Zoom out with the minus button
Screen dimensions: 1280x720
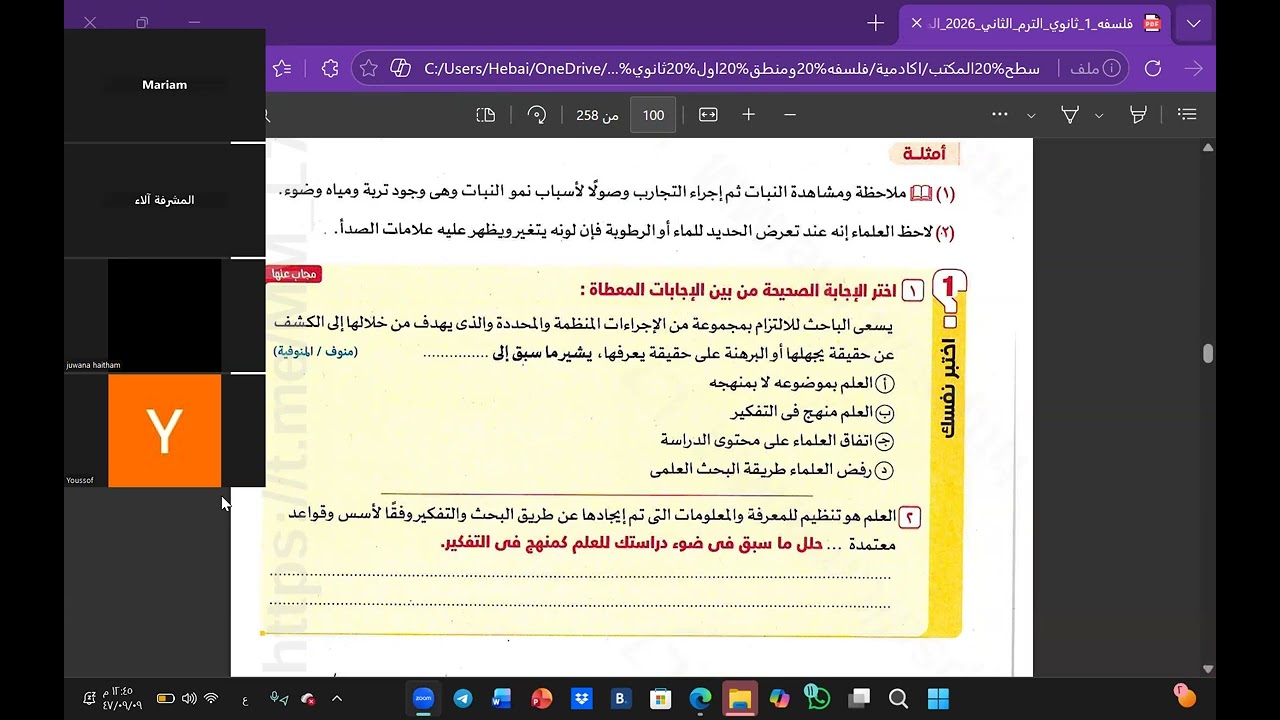pos(790,115)
